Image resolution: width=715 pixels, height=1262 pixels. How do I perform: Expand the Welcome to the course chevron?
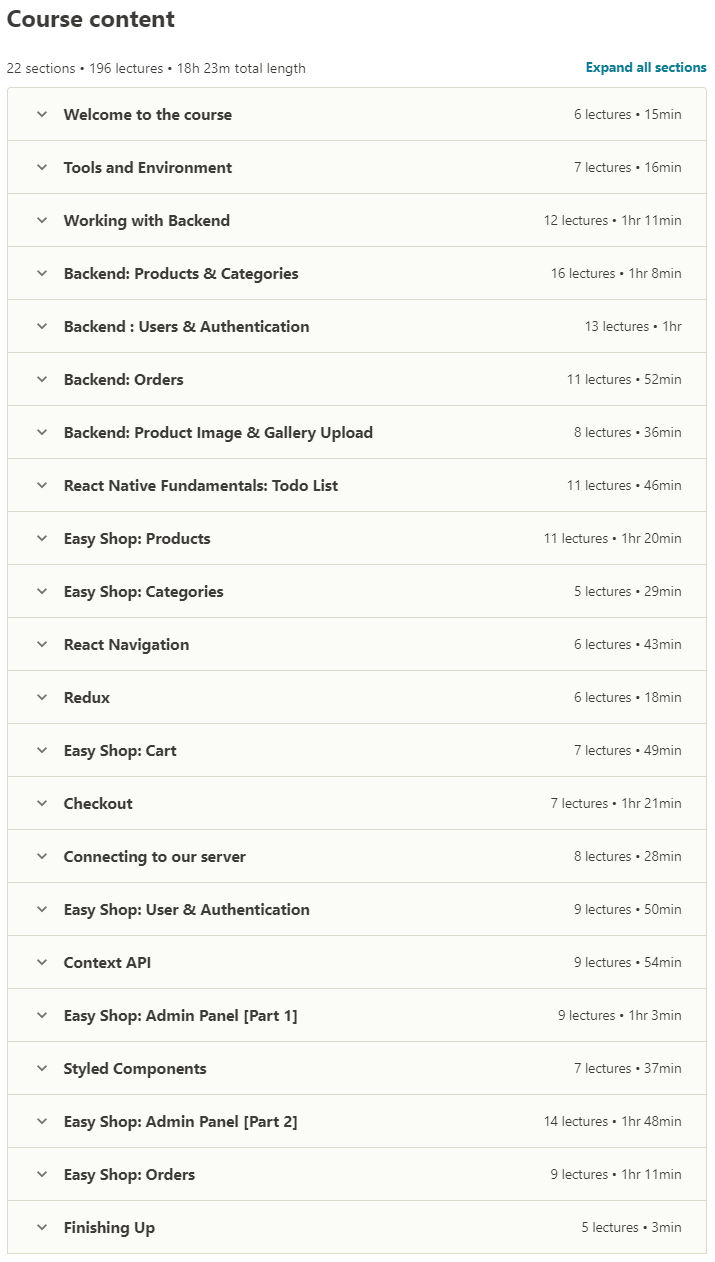42,114
